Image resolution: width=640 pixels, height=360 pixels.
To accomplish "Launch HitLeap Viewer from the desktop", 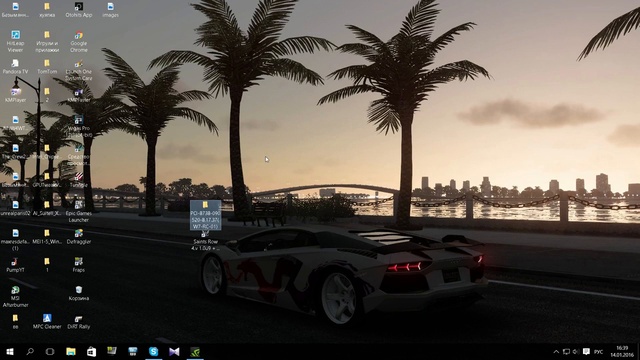I will [x=15, y=41].
